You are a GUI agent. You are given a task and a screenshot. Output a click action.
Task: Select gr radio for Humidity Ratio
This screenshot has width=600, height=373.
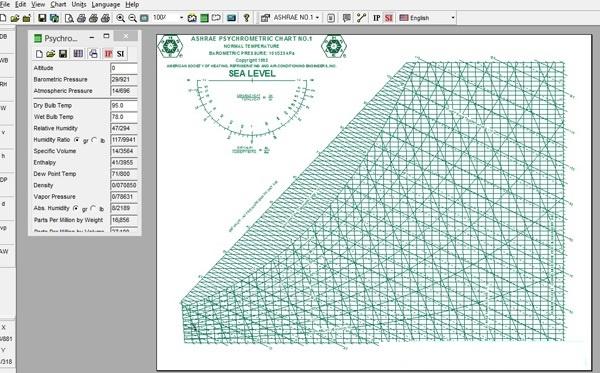(x=77, y=140)
